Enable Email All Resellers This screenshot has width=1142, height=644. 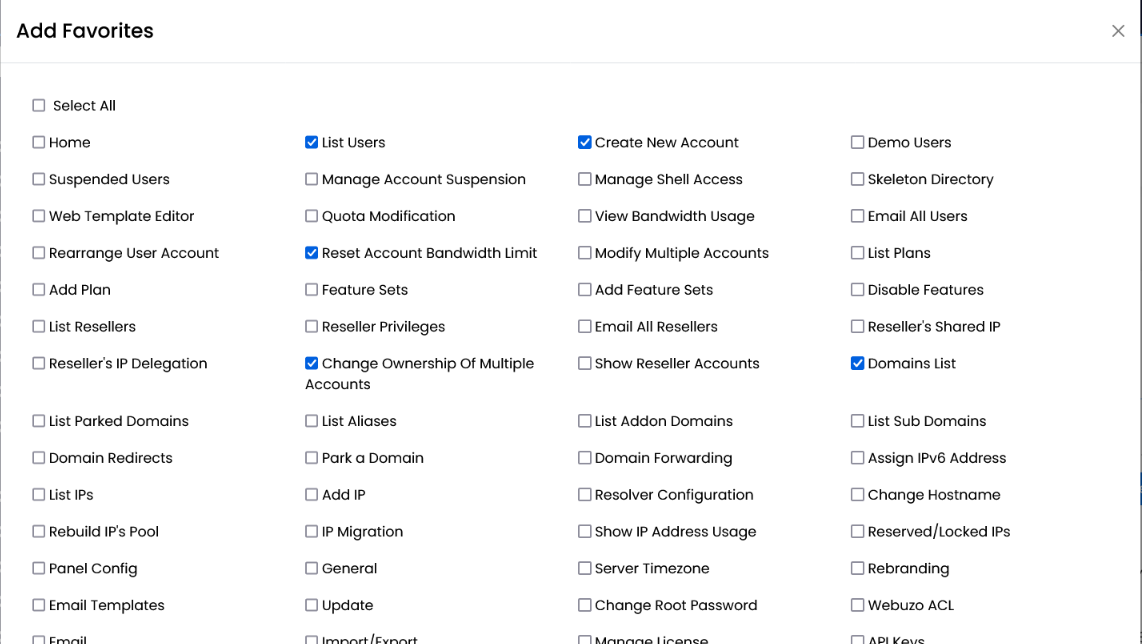(584, 327)
